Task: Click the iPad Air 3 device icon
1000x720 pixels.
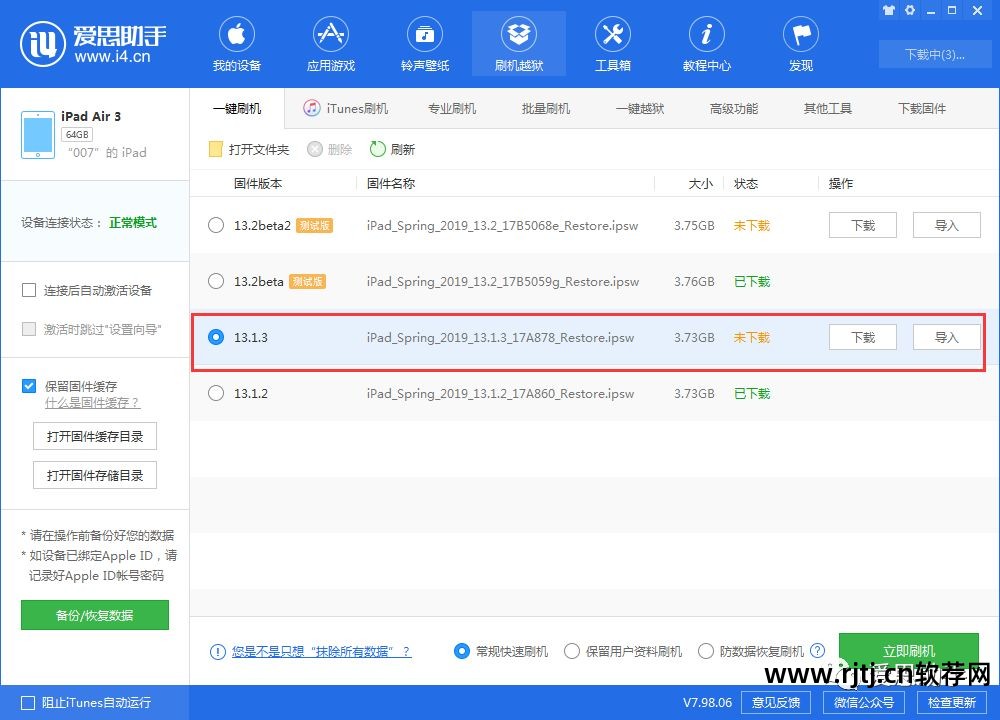Action: pos(38,135)
